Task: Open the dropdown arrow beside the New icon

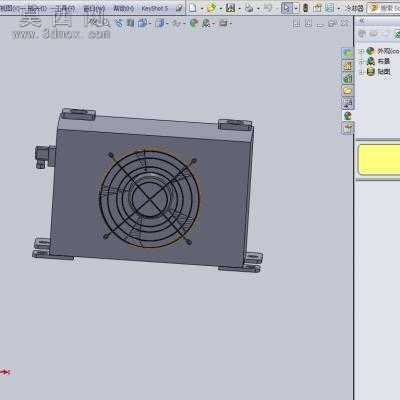Action: (202, 8)
